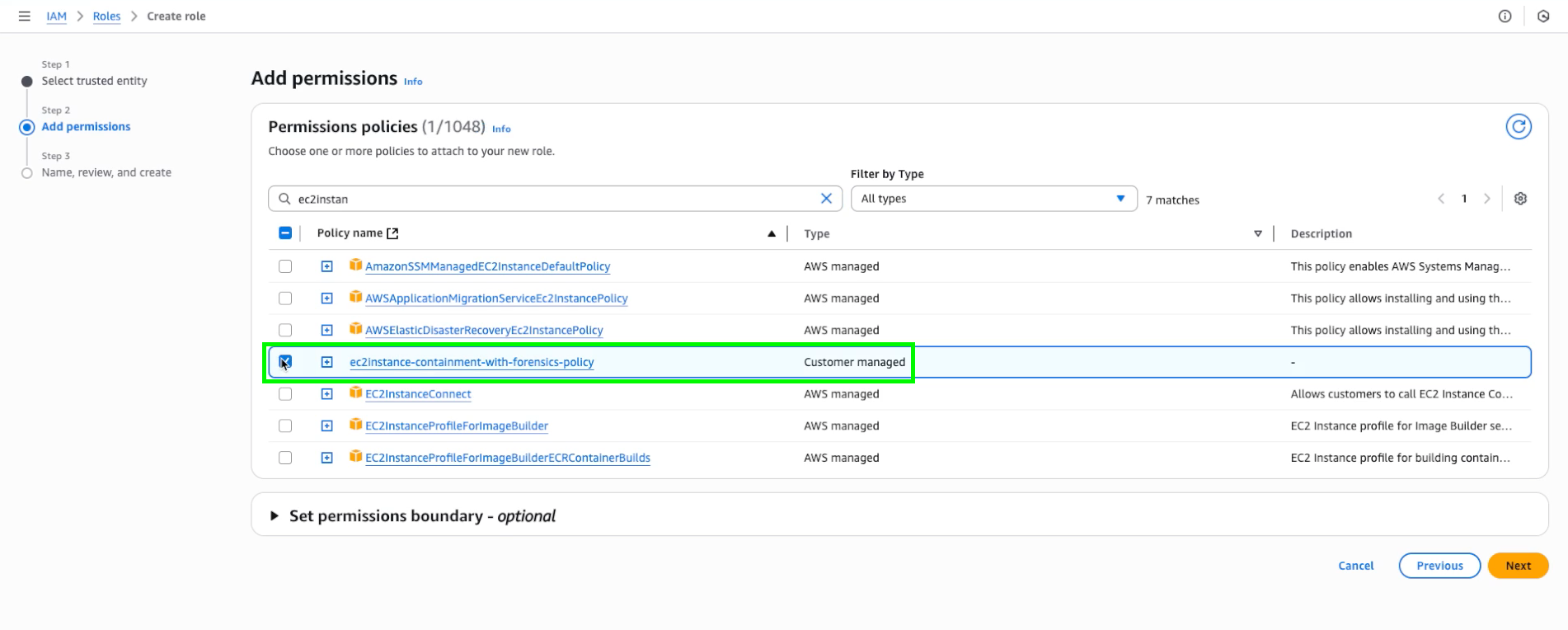
Task: Go to Name, review, and create step
Action: click(106, 172)
